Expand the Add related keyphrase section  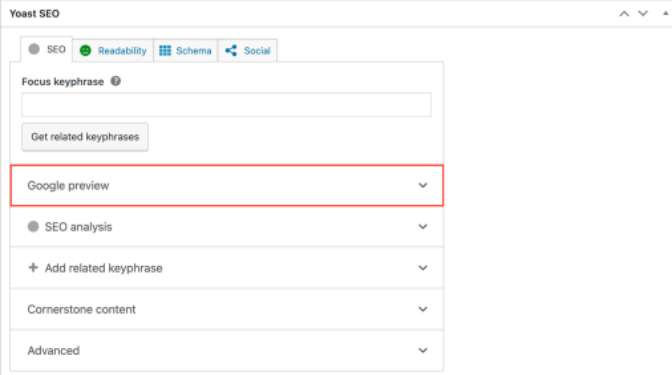tap(227, 268)
